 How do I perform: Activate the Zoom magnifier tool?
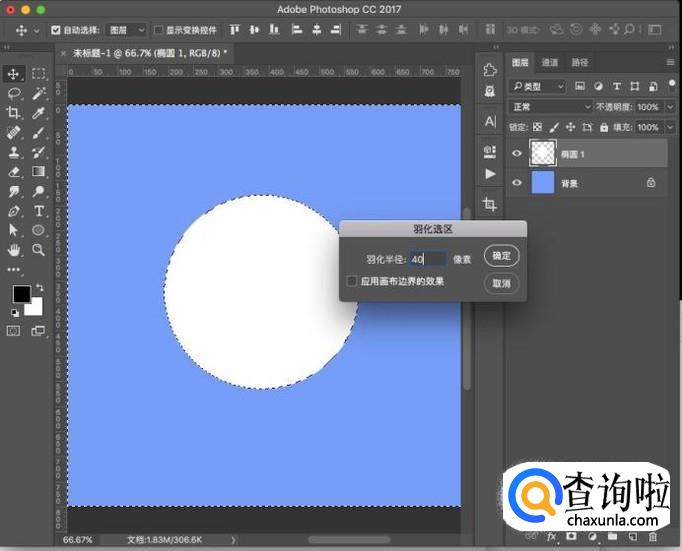point(39,250)
